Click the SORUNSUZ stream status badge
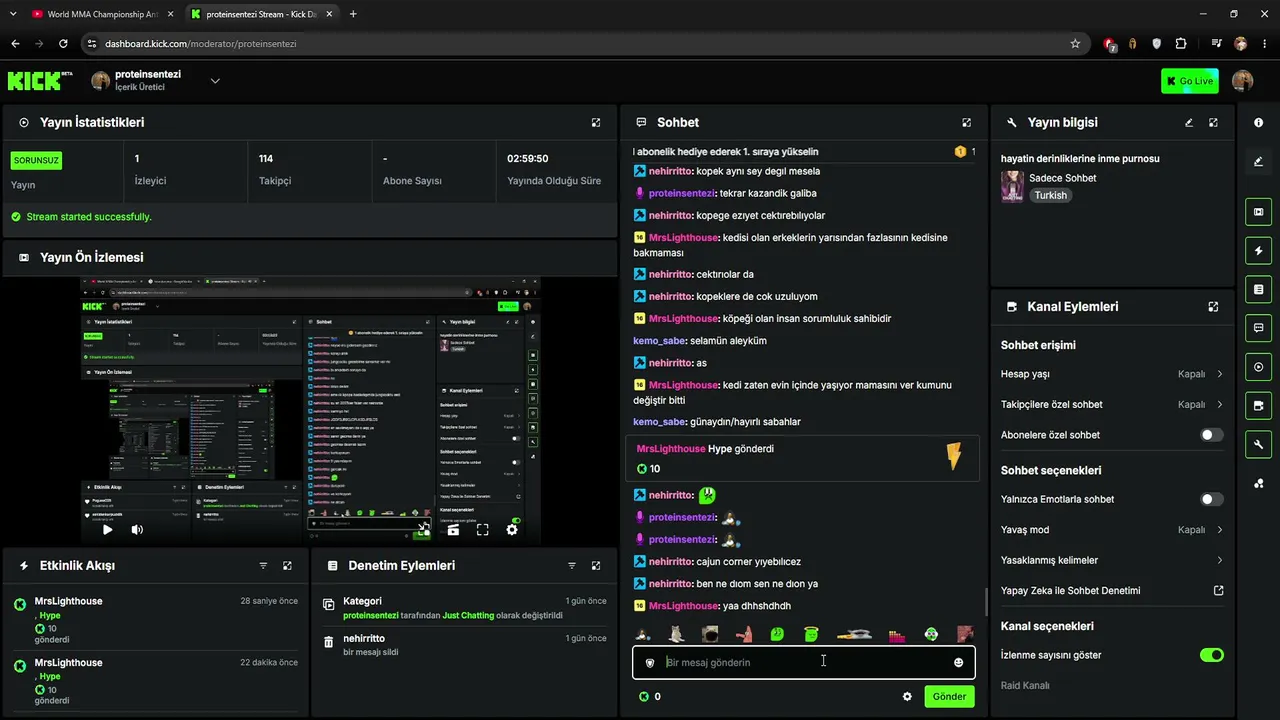The width and height of the screenshot is (1280, 720). (x=37, y=160)
